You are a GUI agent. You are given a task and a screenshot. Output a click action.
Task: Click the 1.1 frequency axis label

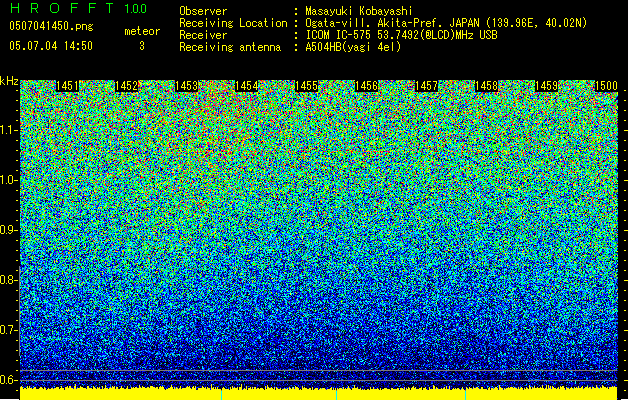click(x=9, y=130)
